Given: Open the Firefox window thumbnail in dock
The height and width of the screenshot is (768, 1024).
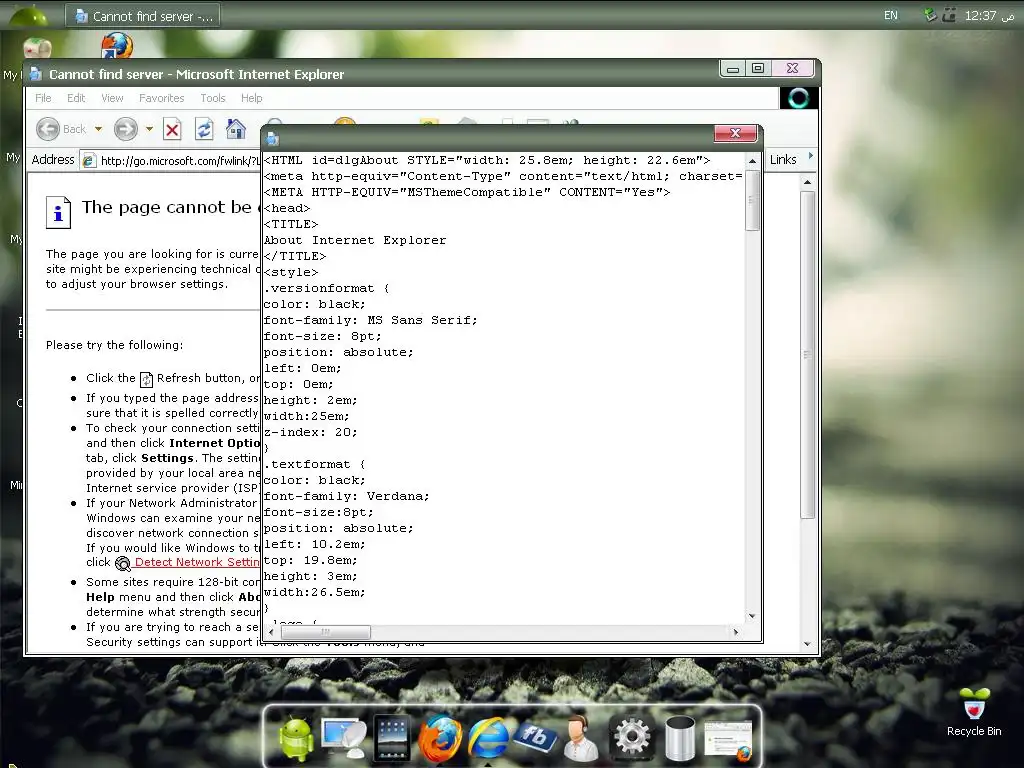Looking at the screenshot, I should pos(728,741).
